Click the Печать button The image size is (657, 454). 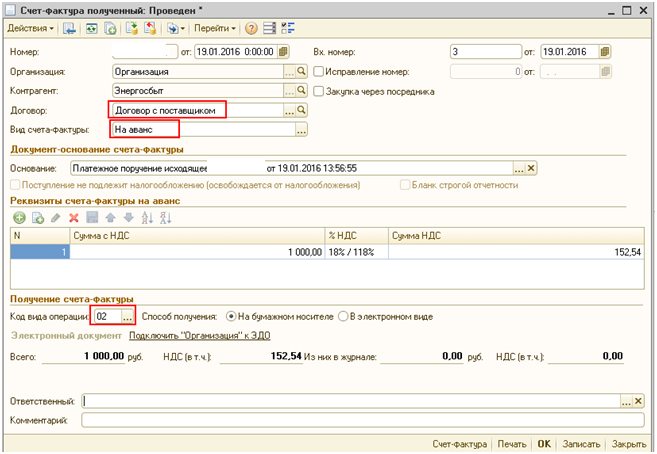click(x=512, y=444)
